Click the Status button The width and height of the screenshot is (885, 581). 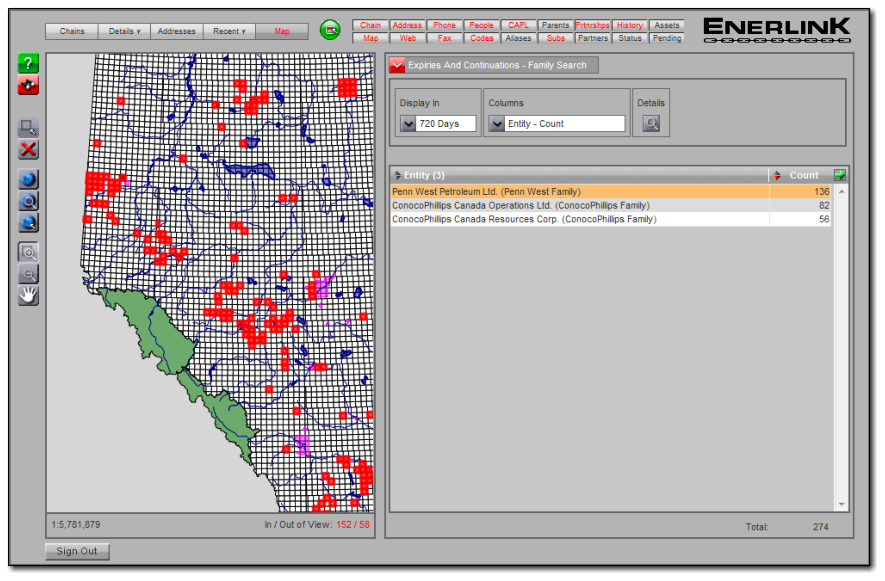[x=629, y=38]
